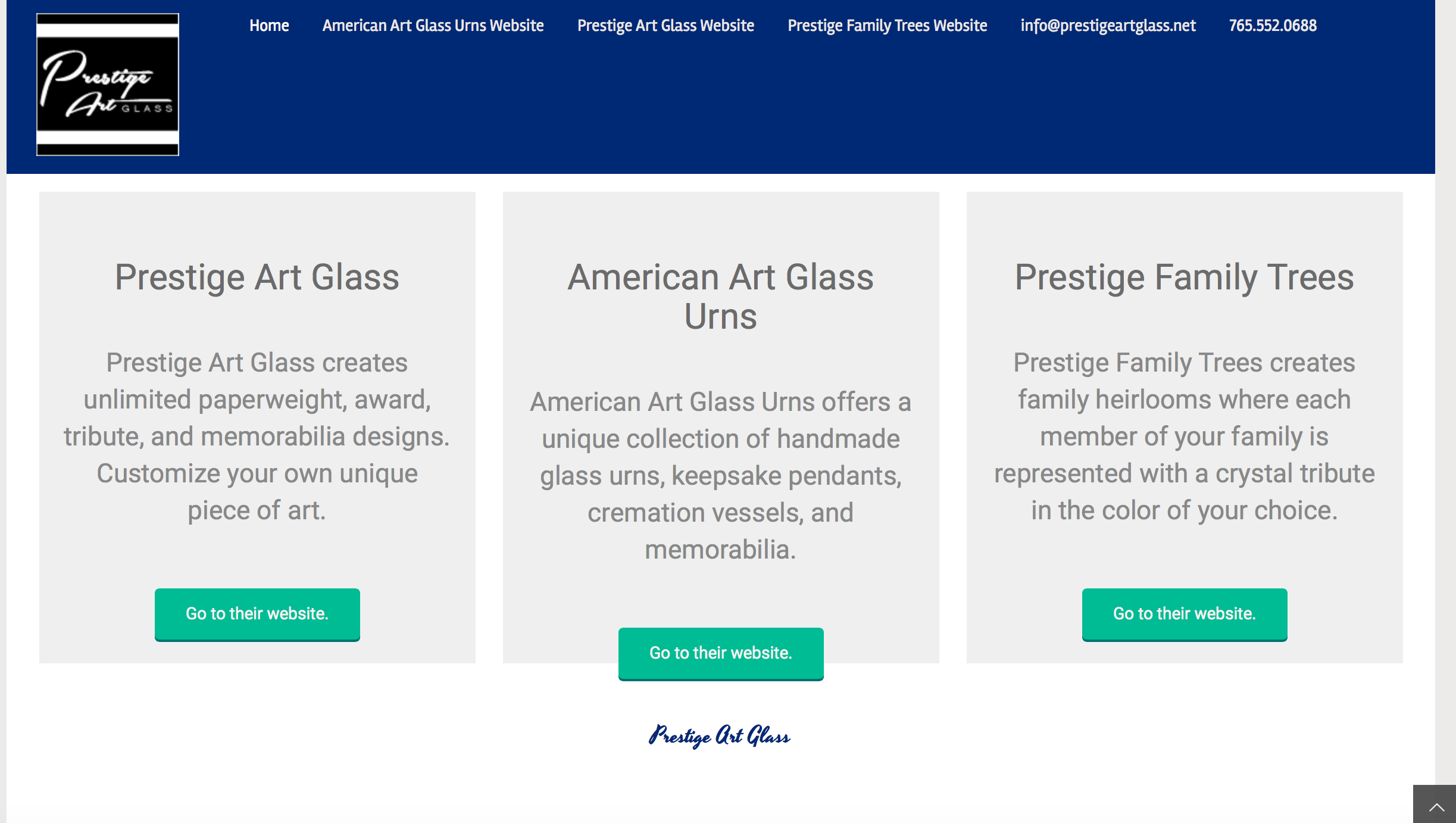Click the Prestige Family Trees card heading
Image resolution: width=1456 pixels, height=823 pixels.
click(x=1184, y=278)
